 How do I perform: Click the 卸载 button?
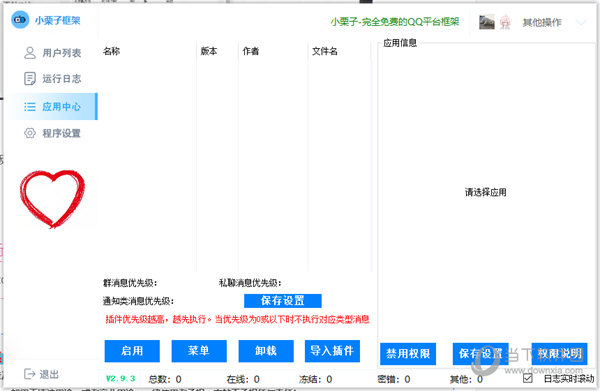tap(266, 351)
